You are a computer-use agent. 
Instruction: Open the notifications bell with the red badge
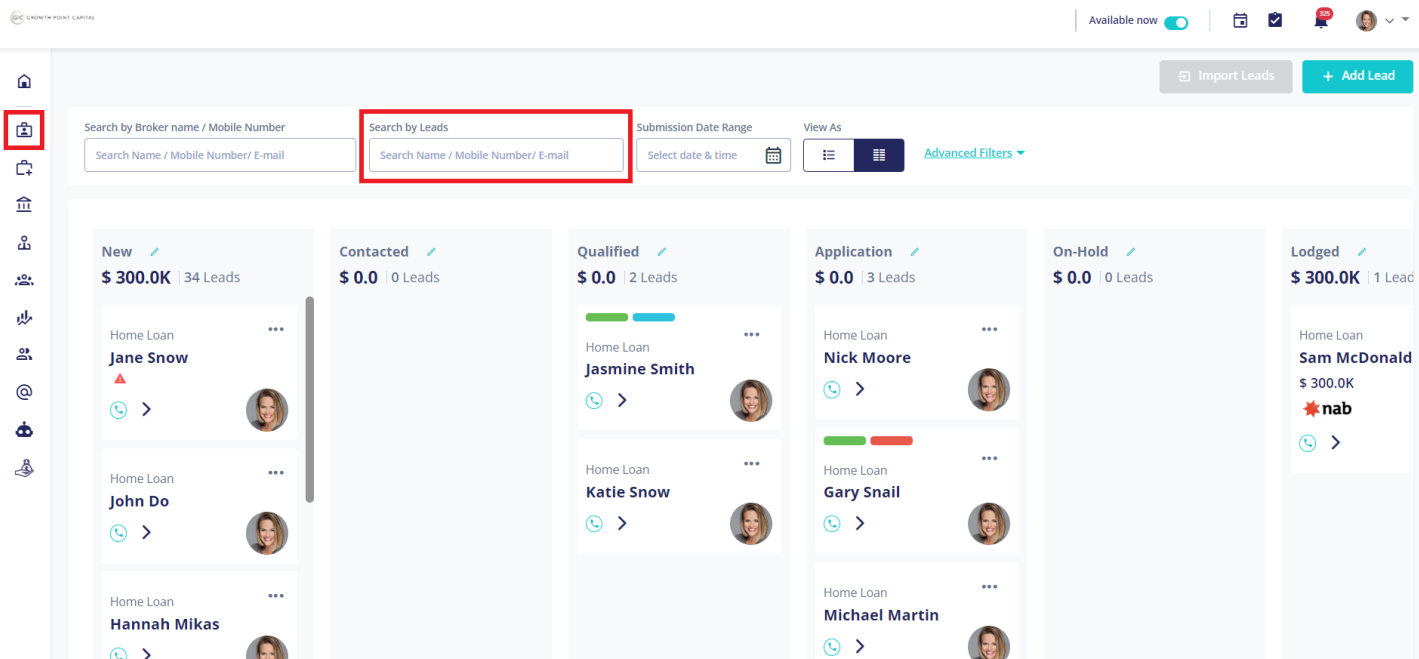pos(1322,19)
